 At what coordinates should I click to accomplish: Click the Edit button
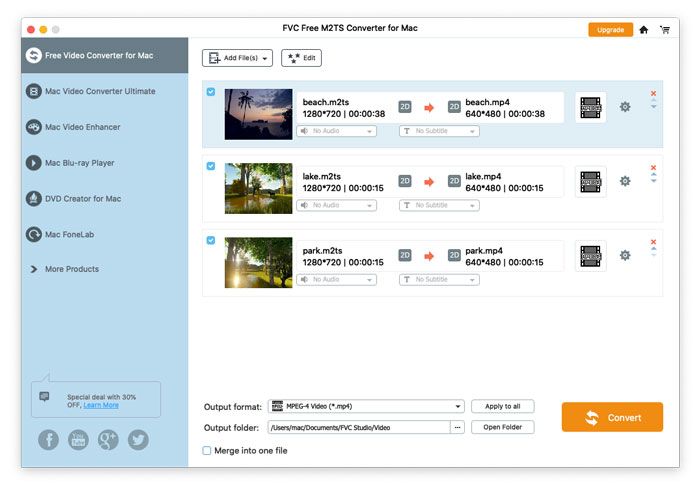click(301, 58)
